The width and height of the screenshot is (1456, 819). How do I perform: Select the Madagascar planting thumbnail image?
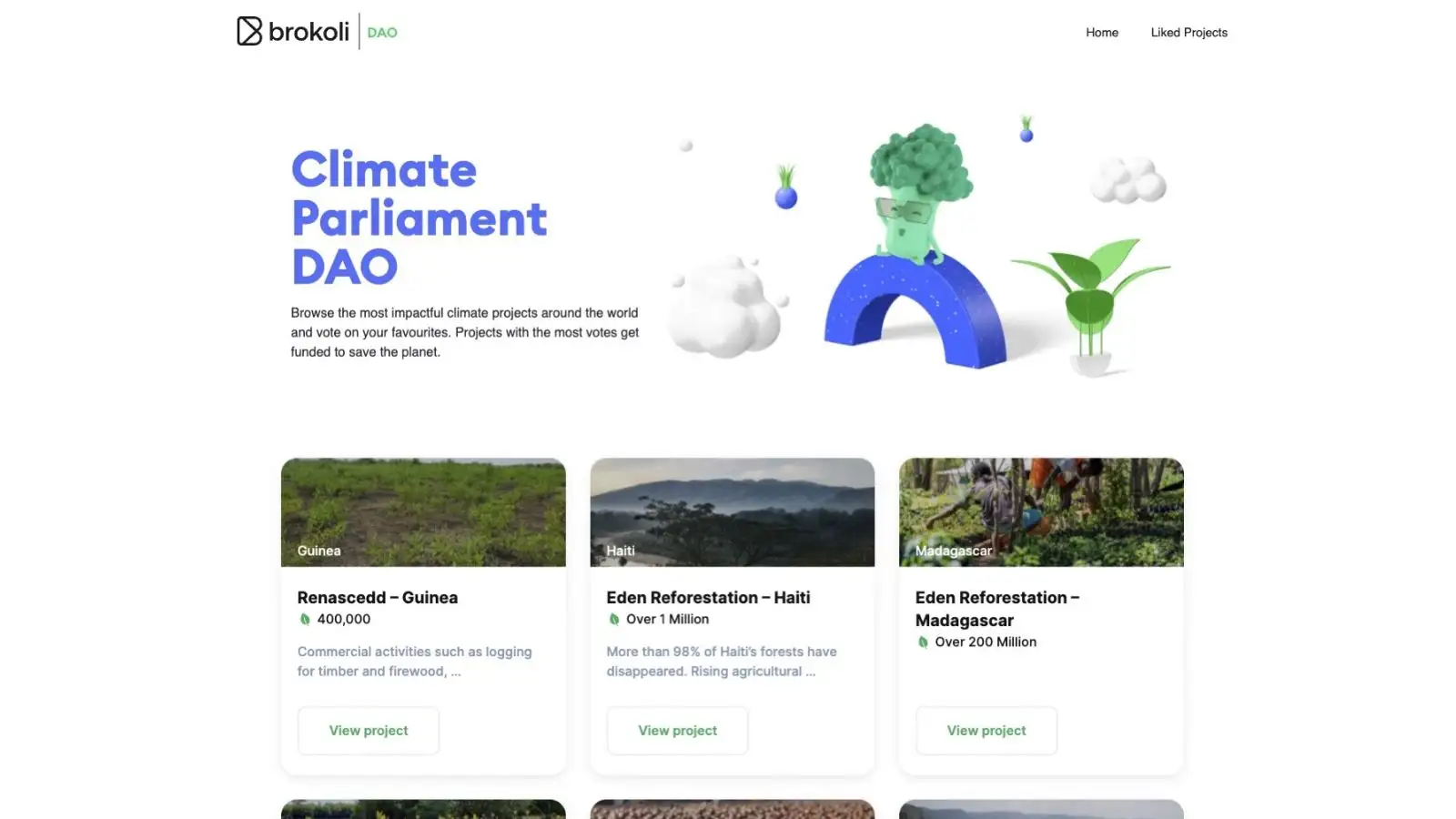(1041, 512)
